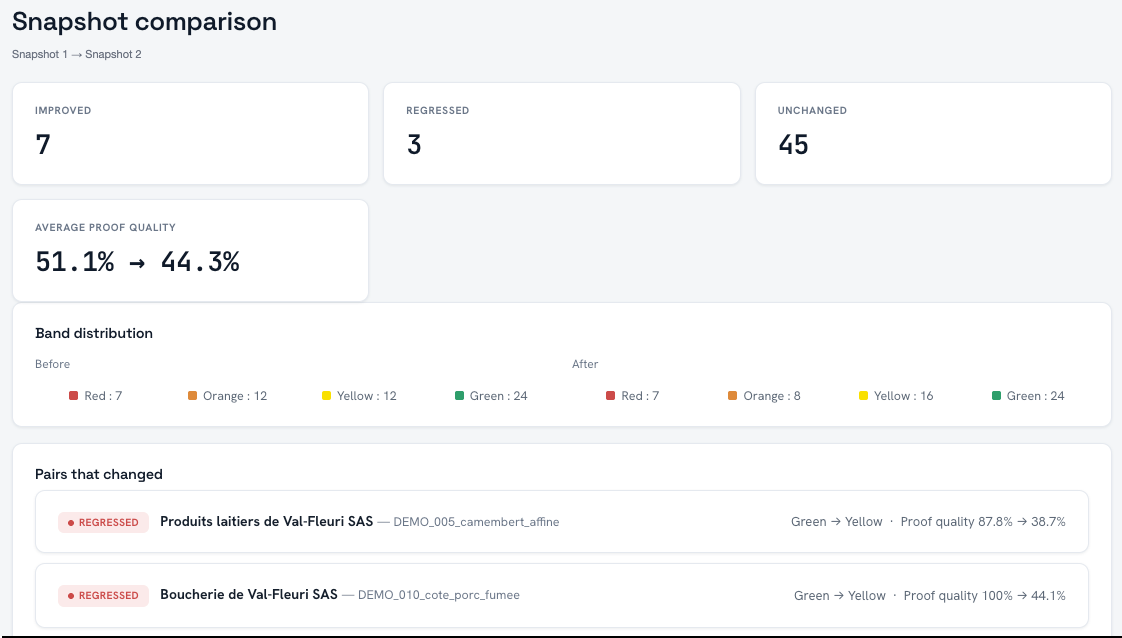Click the Regressed badge on the cote_porc row
Image resolution: width=1122 pixels, height=638 pixels.
pos(103,595)
